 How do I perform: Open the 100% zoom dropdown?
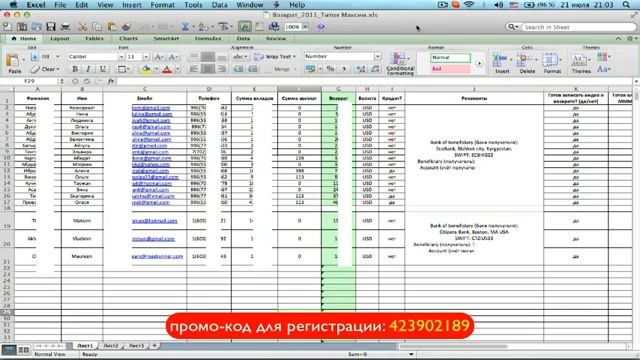click(305, 27)
